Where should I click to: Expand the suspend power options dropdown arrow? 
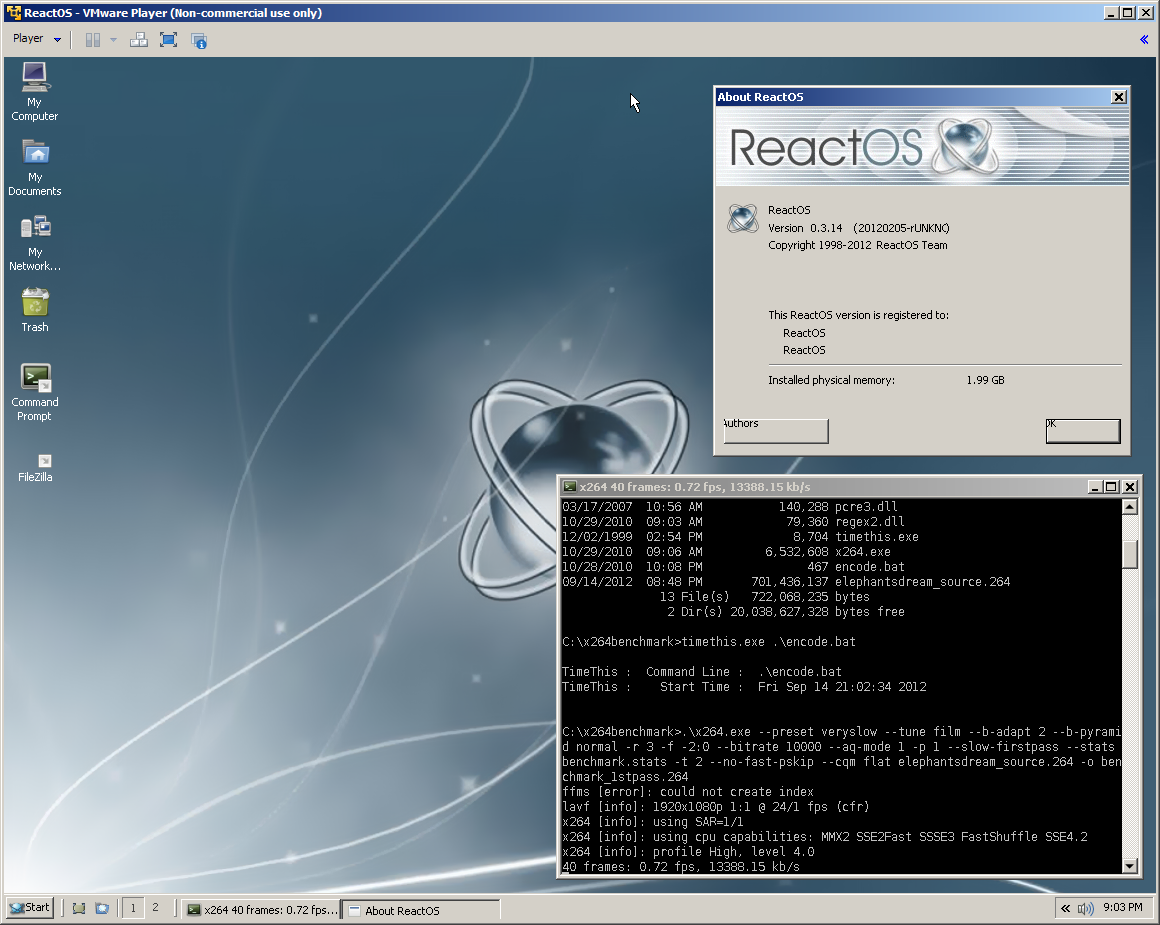tap(113, 40)
